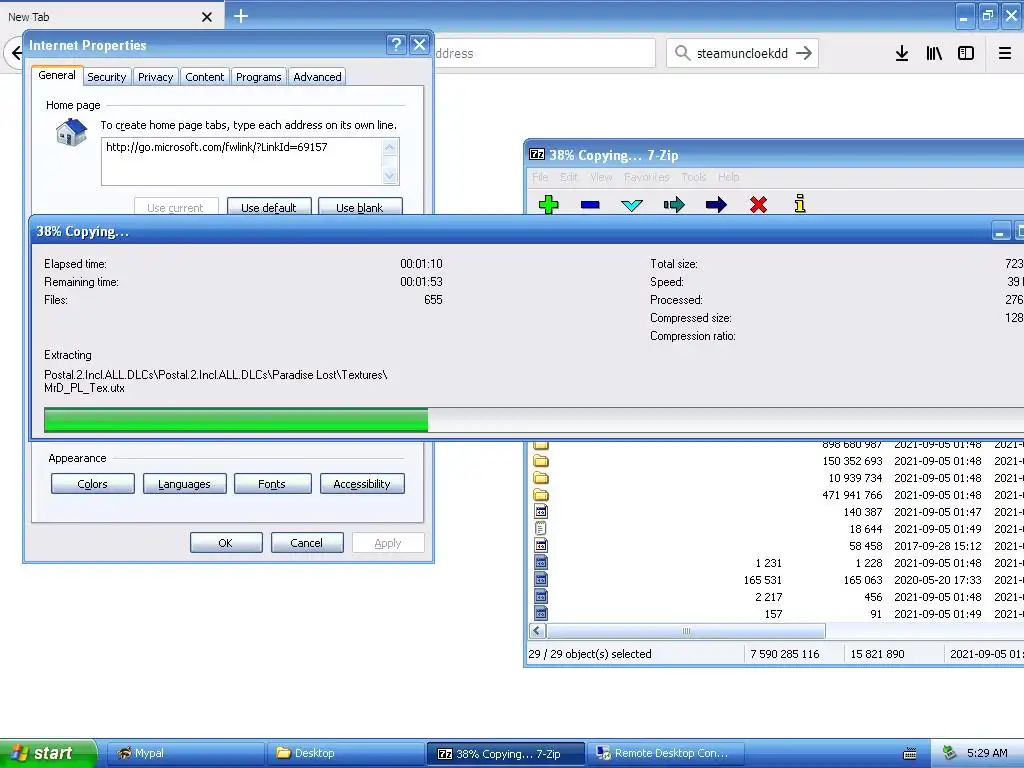Viewport: 1024px width, 768px height.
Task: Click the keyboard icon in system tray
Action: [x=910, y=754]
